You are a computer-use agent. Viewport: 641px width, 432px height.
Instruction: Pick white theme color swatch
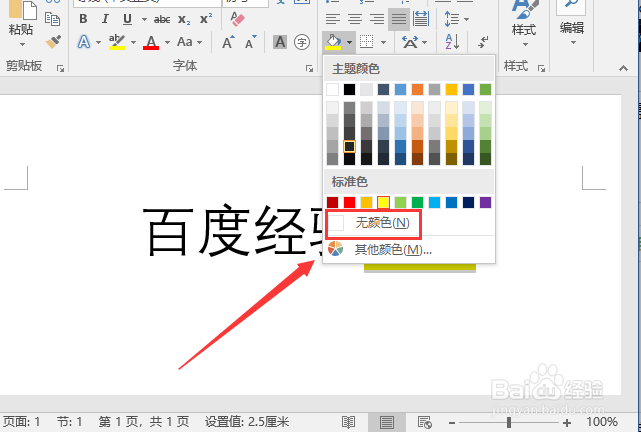[x=332, y=90]
